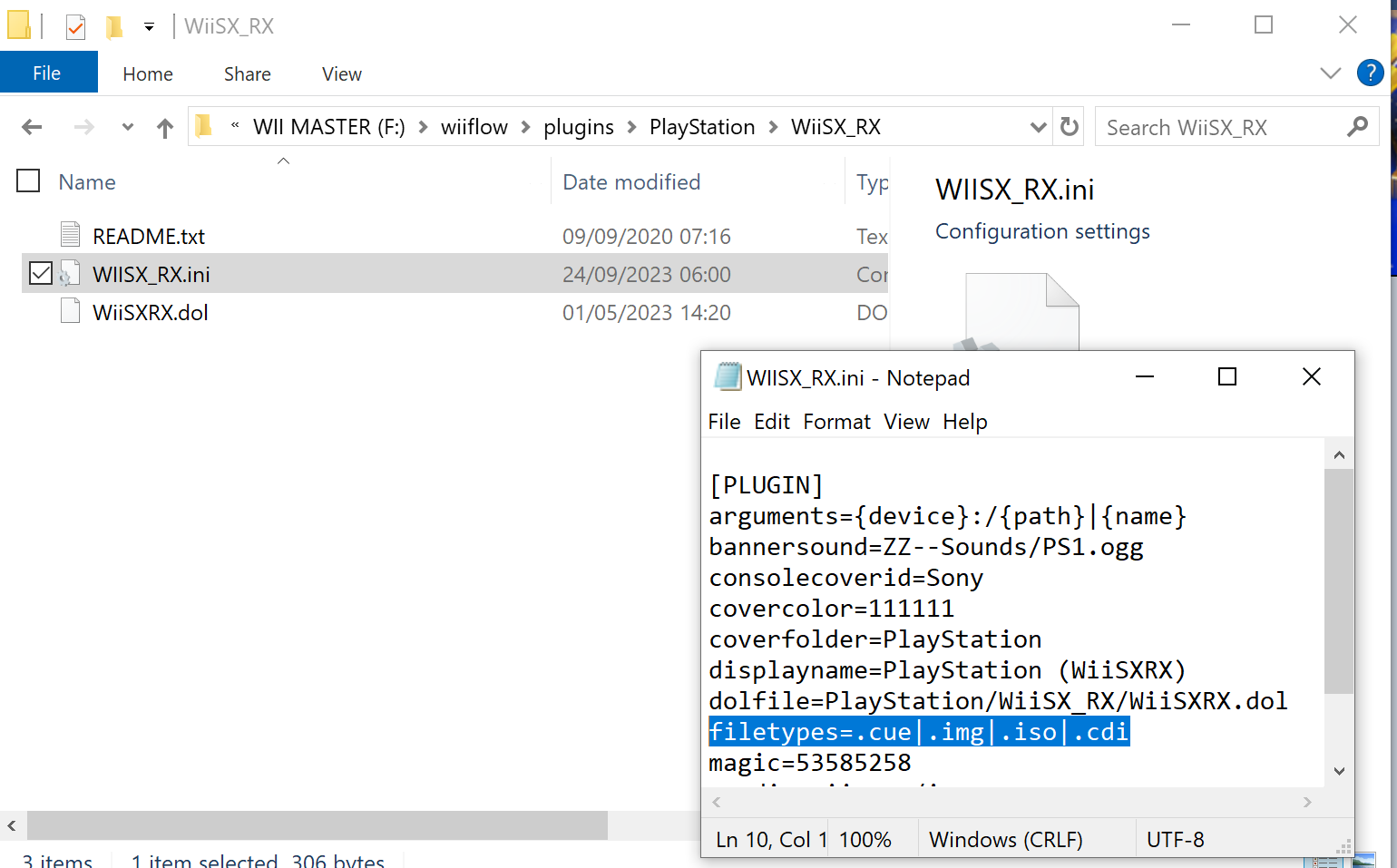Viewport: 1397px width, 868px height.
Task: Sort by the Date modified column header
Action: pos(631,182)
